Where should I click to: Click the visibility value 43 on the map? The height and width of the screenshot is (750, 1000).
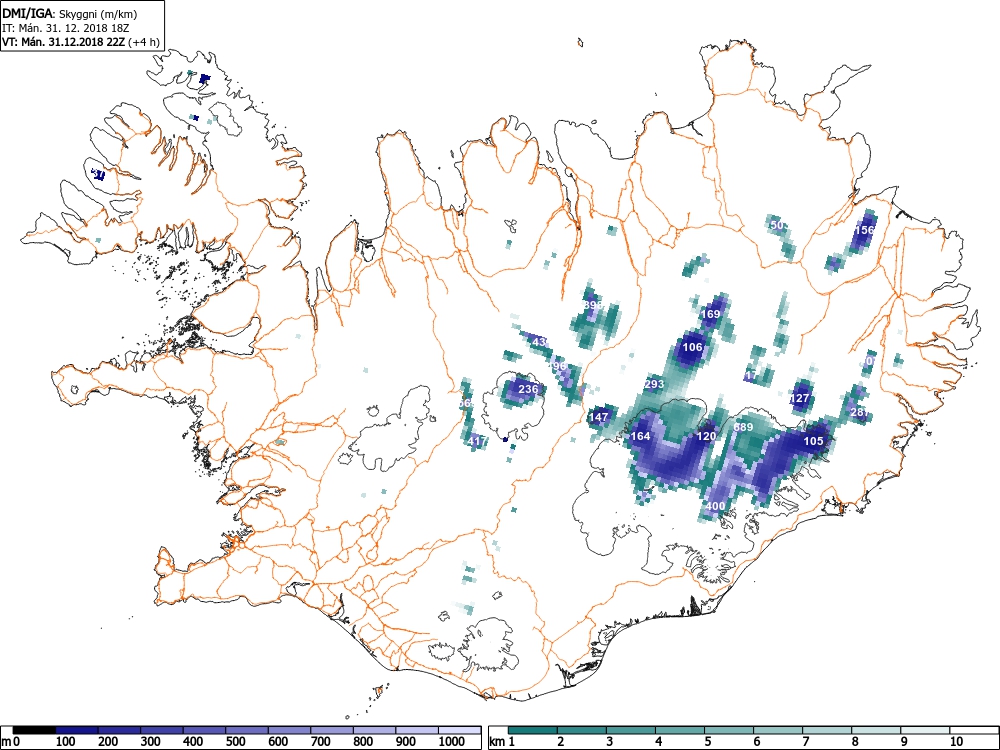540,342
